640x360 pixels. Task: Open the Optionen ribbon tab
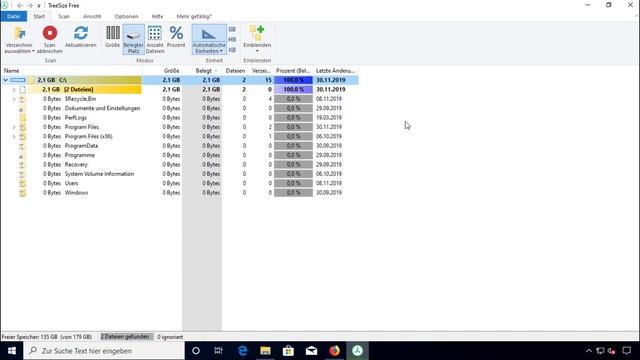(x=127, y=16)
